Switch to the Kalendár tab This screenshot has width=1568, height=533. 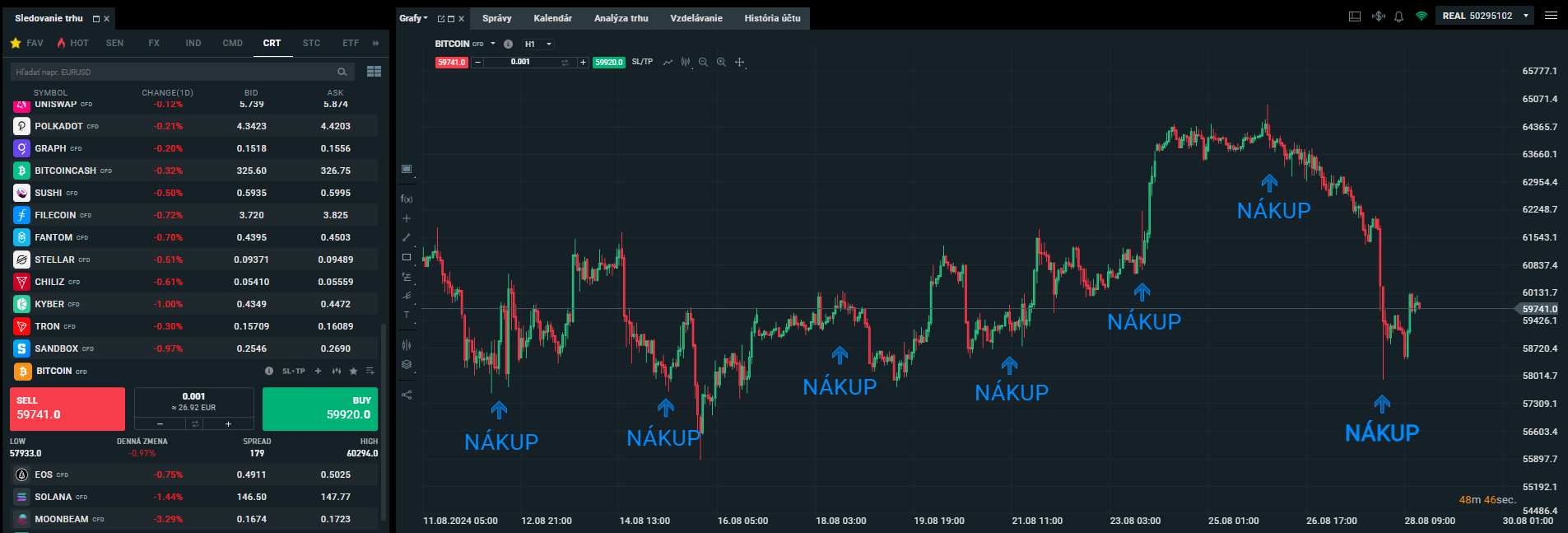point(552,18)
